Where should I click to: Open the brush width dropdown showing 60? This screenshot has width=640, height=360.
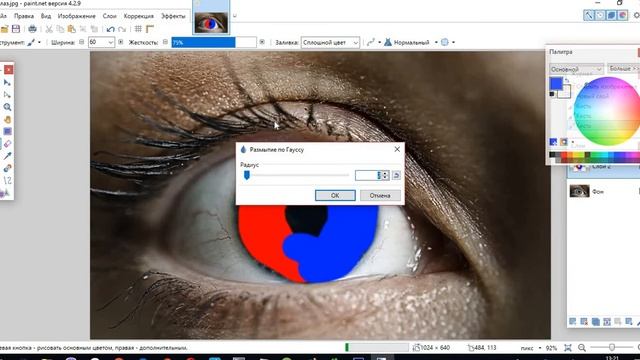pos(111,42)
